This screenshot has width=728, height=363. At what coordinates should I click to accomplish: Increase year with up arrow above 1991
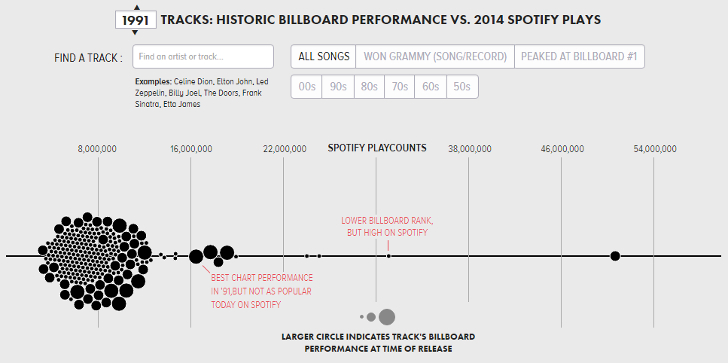[x=136, y=7]
